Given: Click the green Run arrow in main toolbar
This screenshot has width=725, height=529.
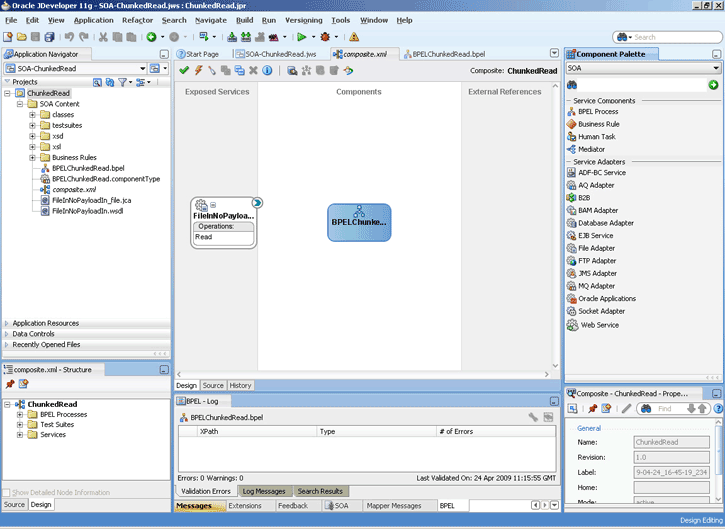Looking at the screenshot, I should point(300,37).
